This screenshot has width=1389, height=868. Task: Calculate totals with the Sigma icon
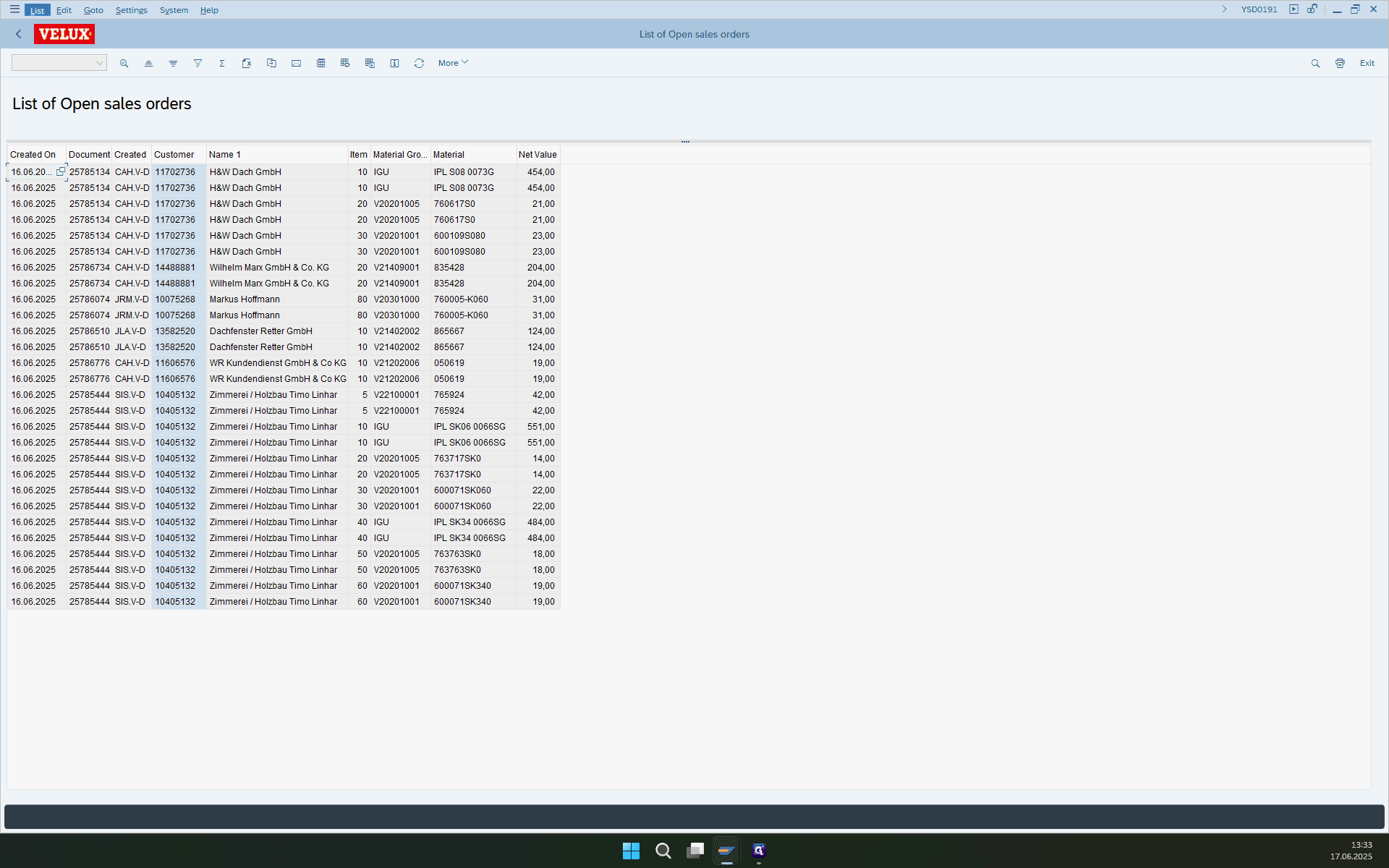click(x=222, y=64)
